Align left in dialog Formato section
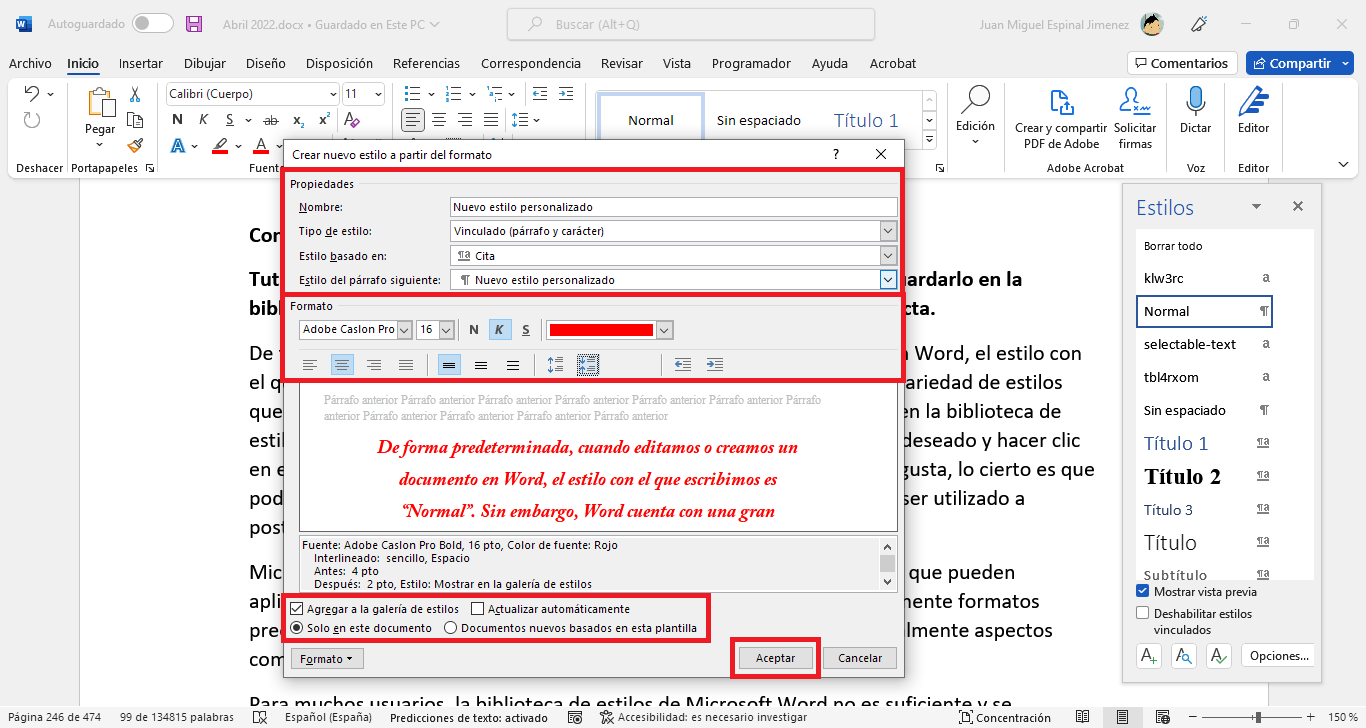The image size is (1366, 728). point(310,365)
